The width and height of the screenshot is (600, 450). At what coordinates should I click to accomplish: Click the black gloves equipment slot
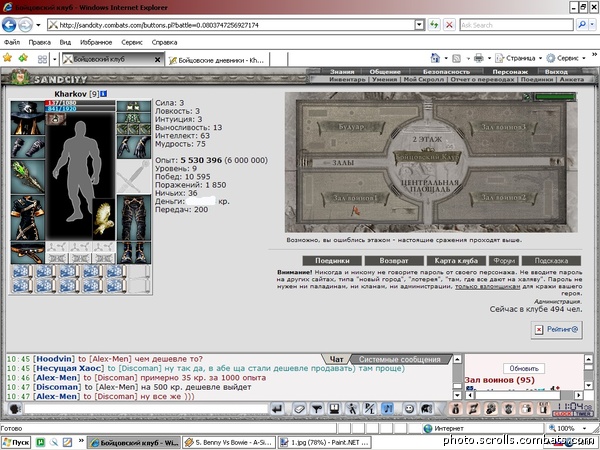134,147
